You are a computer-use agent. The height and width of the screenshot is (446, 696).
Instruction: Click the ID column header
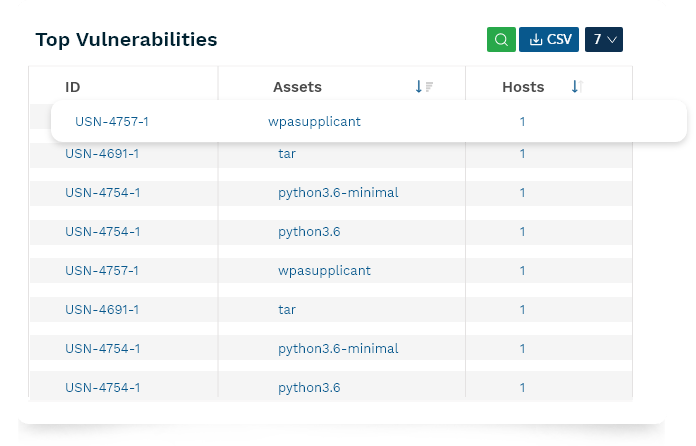(73, 87)
